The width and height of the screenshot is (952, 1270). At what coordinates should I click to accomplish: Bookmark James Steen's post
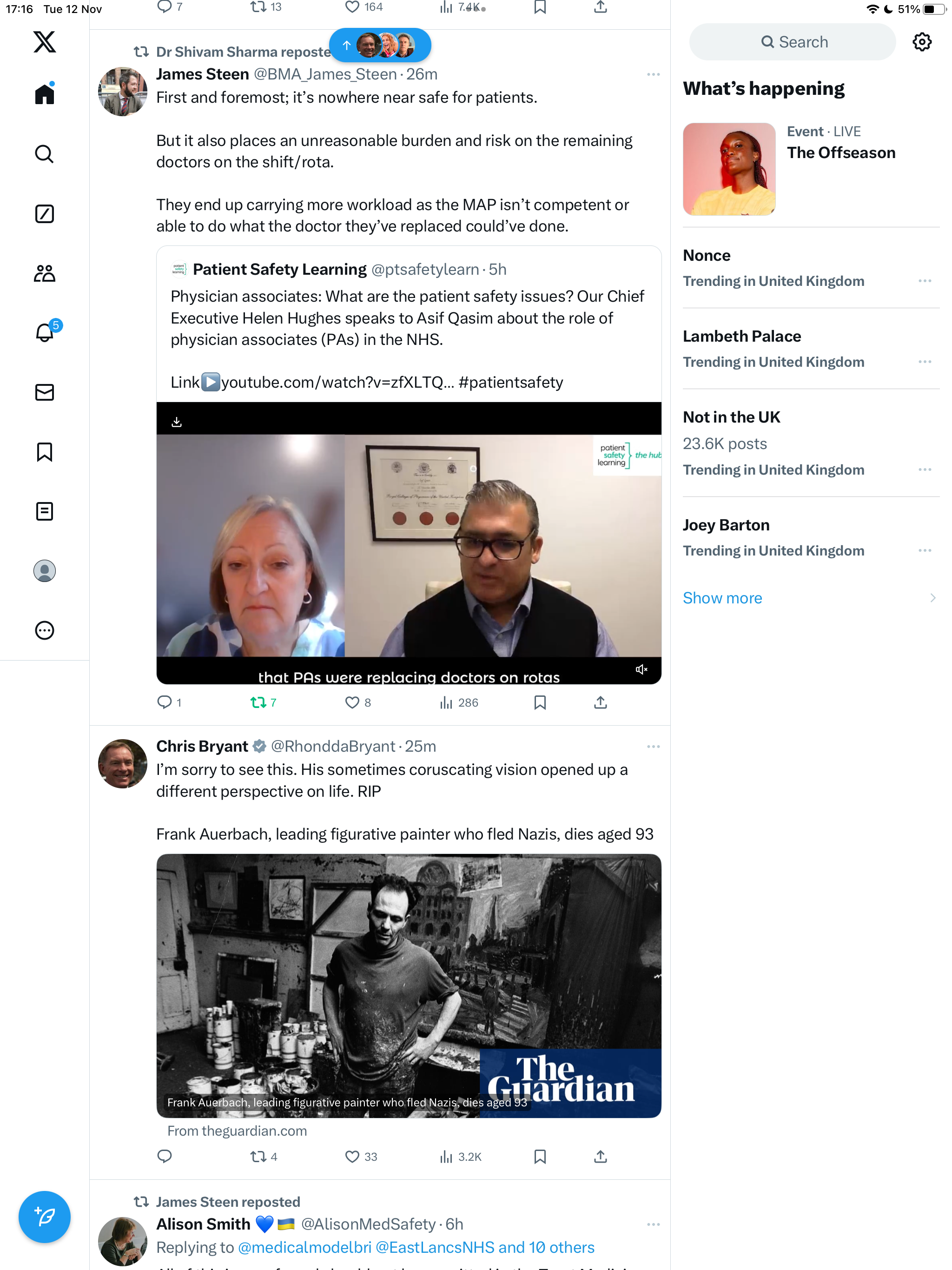(540, 702)
